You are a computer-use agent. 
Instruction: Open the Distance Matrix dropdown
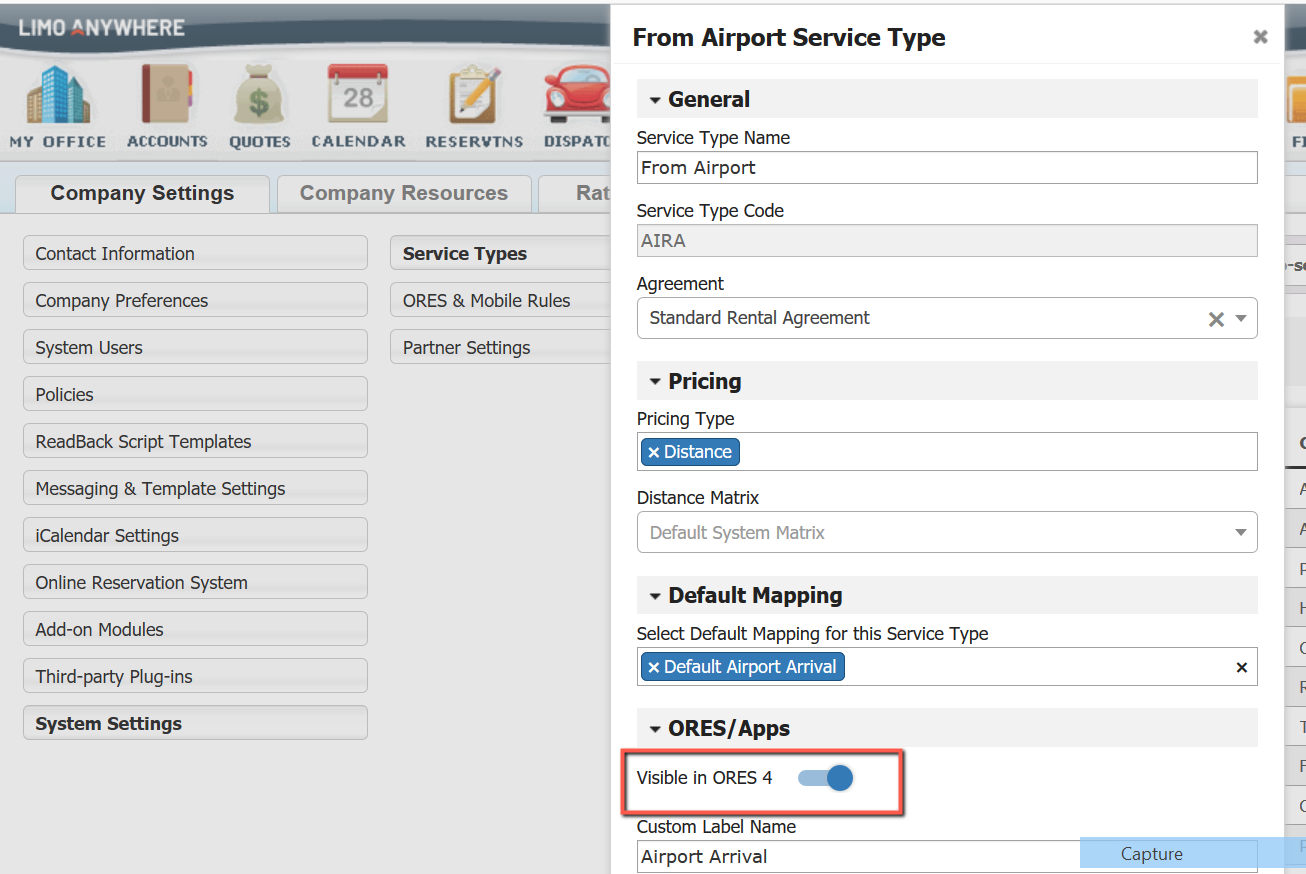pos(1240,532)
